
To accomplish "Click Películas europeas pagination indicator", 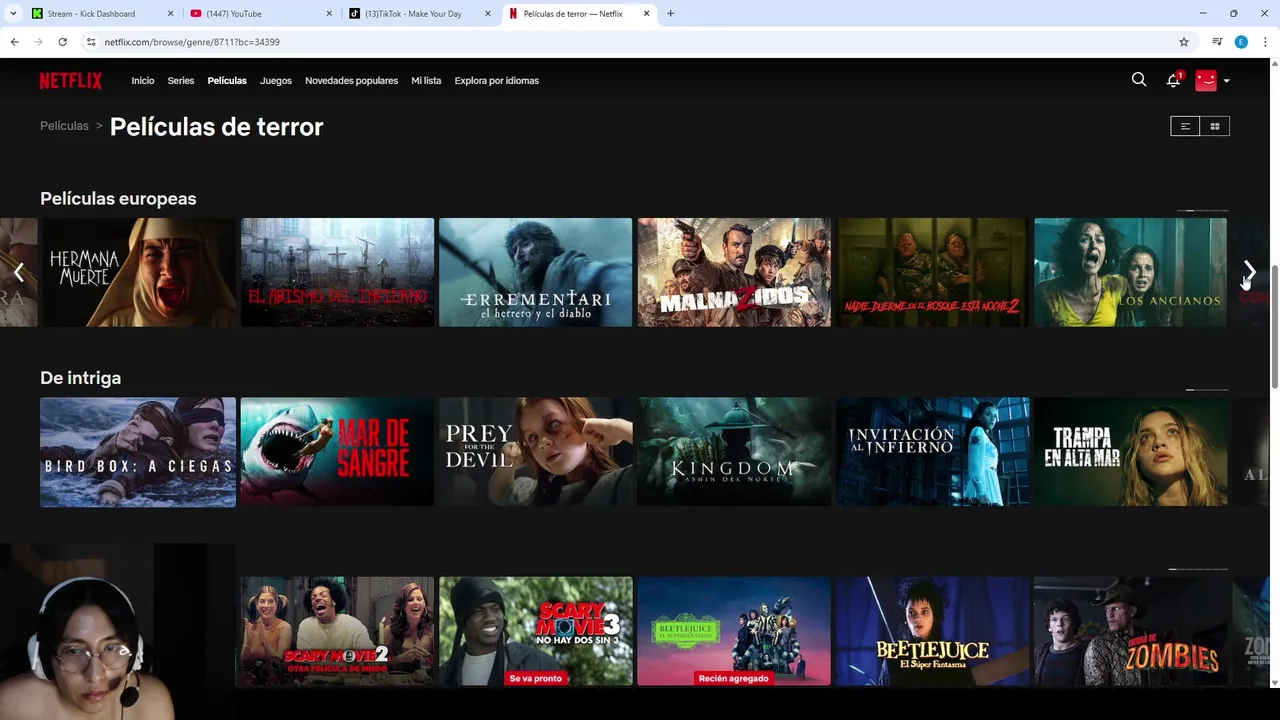I will (1201, 211).
